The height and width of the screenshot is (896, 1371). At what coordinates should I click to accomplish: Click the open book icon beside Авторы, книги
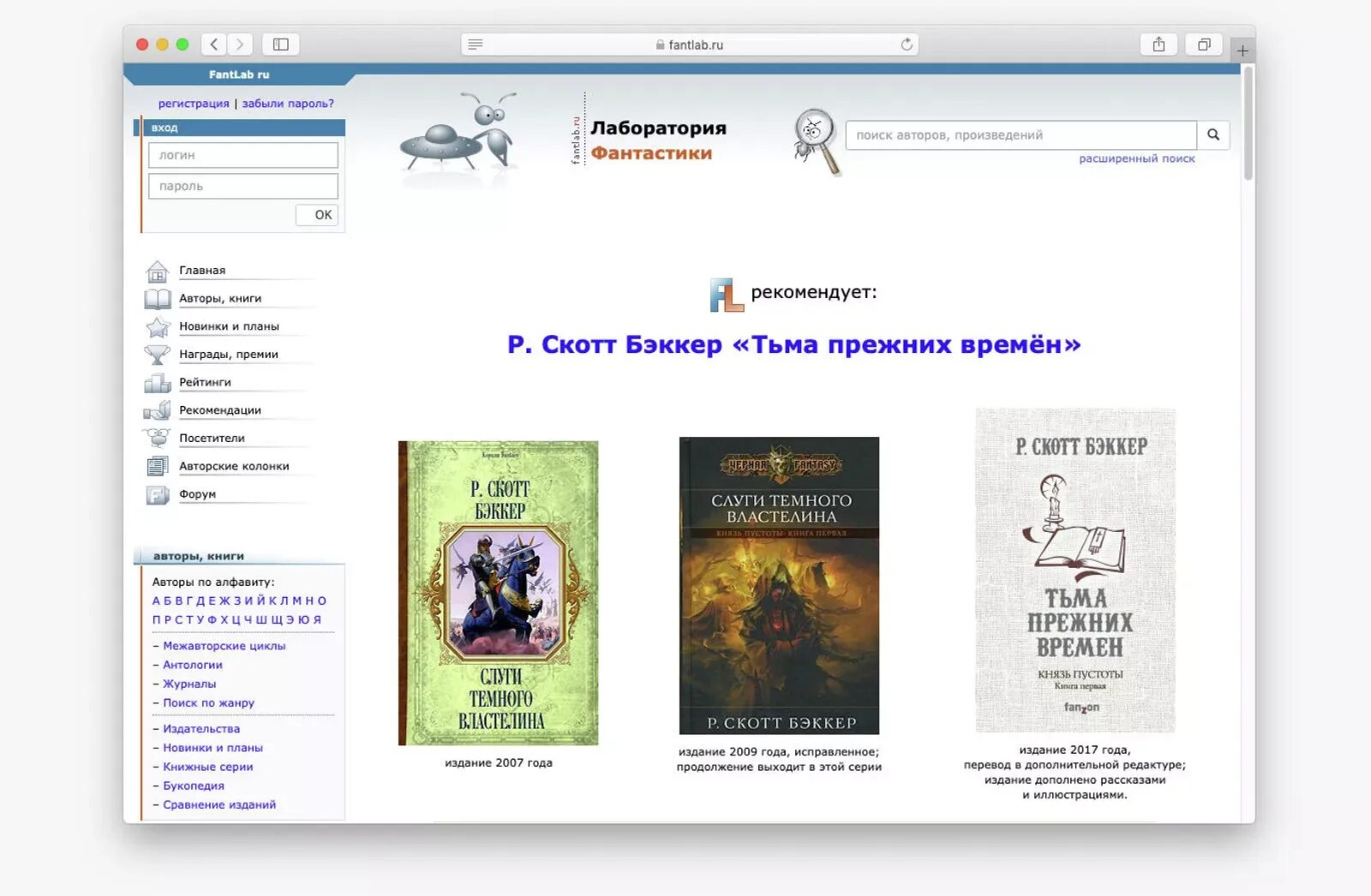(157, 299)
